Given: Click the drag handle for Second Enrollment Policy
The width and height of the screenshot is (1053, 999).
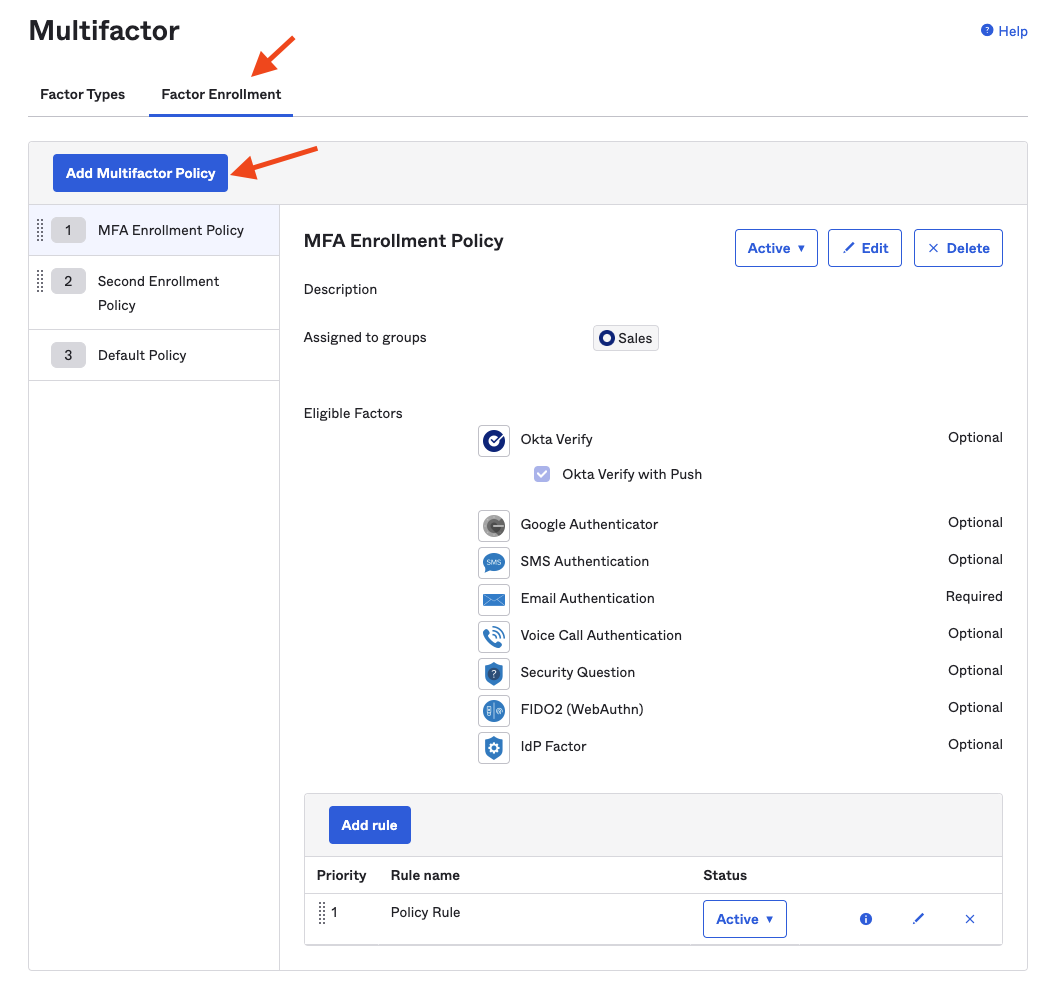Looking at the screenshot, I should pos(39,281).
